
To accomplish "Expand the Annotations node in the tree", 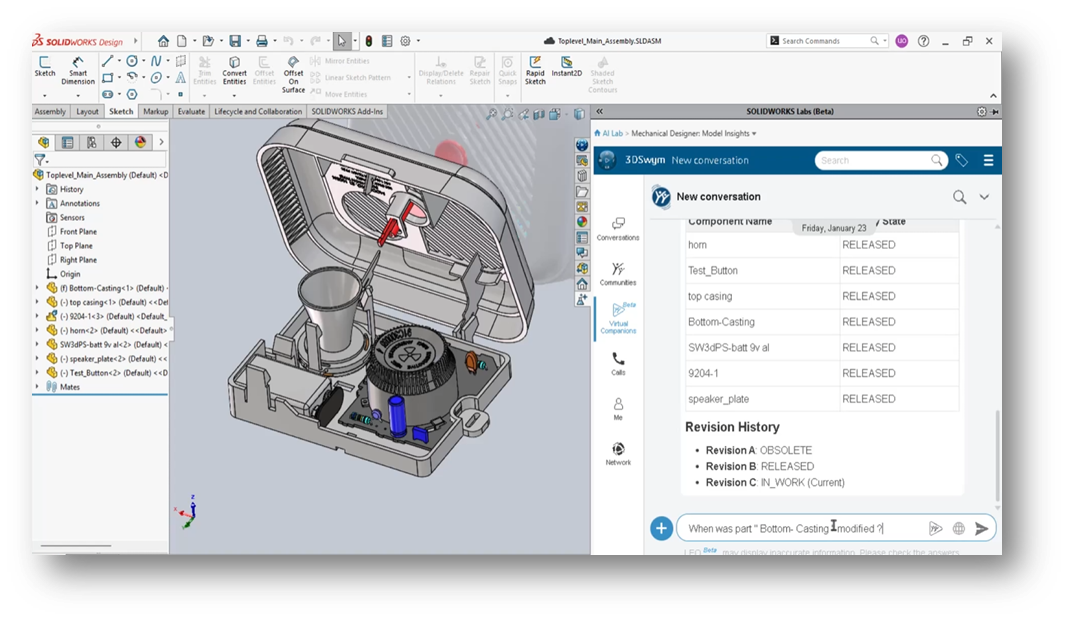I will tap(37, 203).
